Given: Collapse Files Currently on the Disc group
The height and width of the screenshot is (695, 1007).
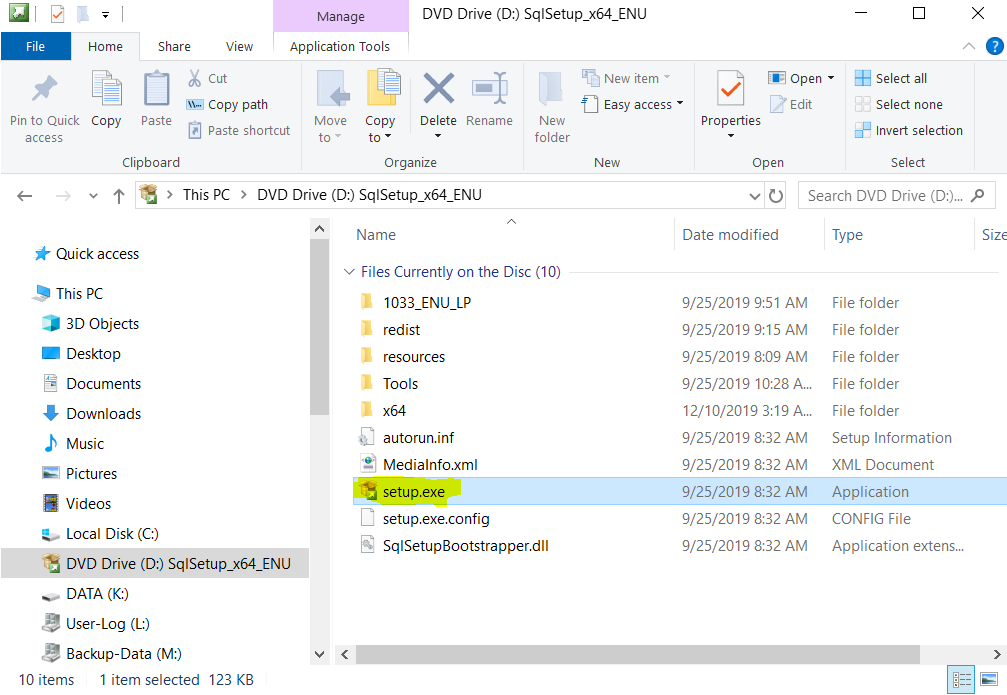Looking at the screenshot, I should (x=349, y=272).
